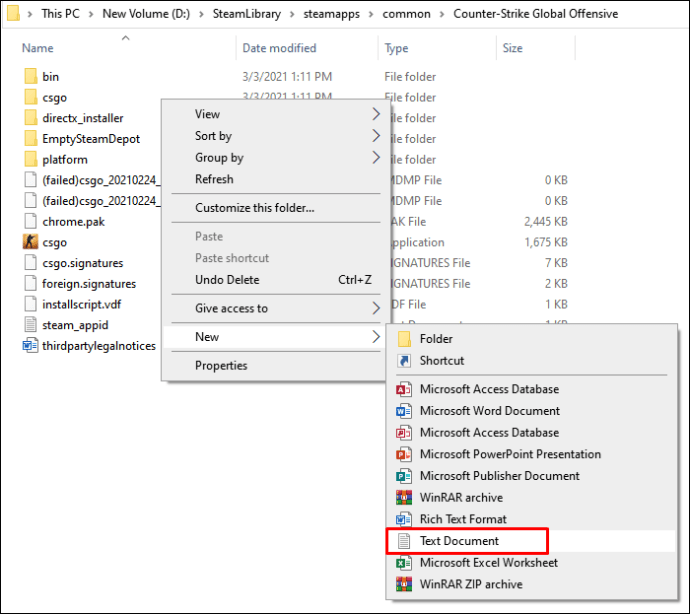Click the WinRAR archive icon

(404, 497)
